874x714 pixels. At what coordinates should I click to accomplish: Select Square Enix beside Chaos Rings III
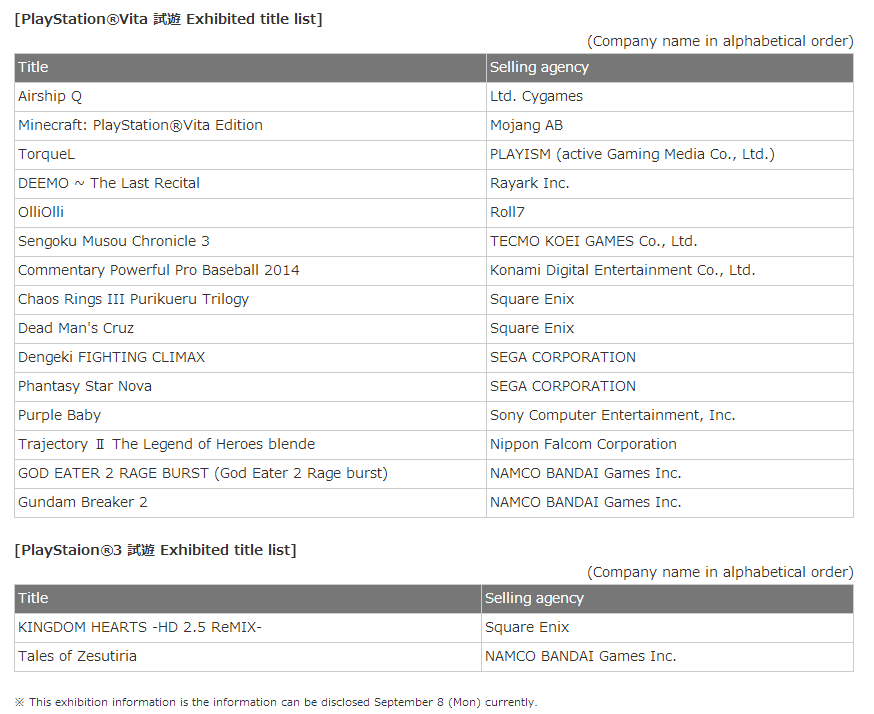[670, 299]
